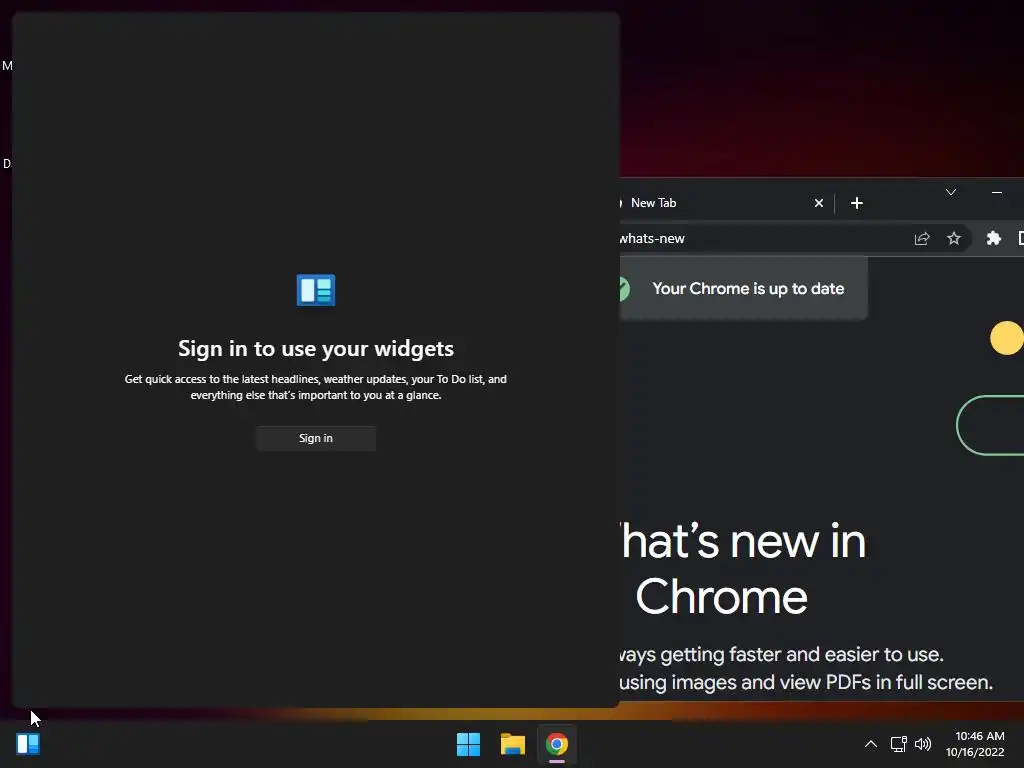Screen dimensions: 1024x768
Task: Open Chrome's Extensions puzzle icon
Action: coord(993,238)
